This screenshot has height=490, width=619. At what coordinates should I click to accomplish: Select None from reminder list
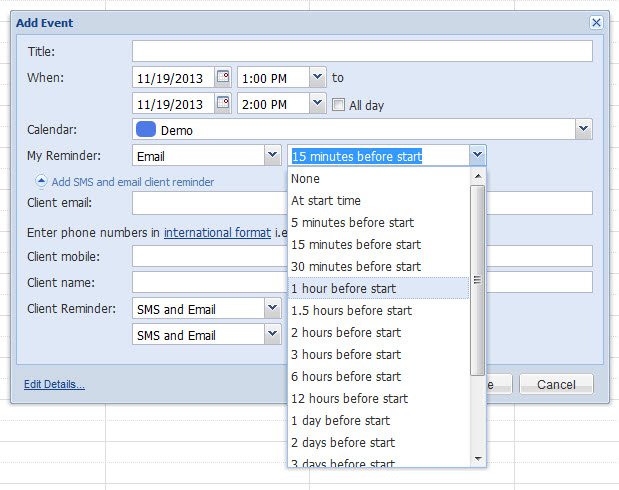pos(378,178)
